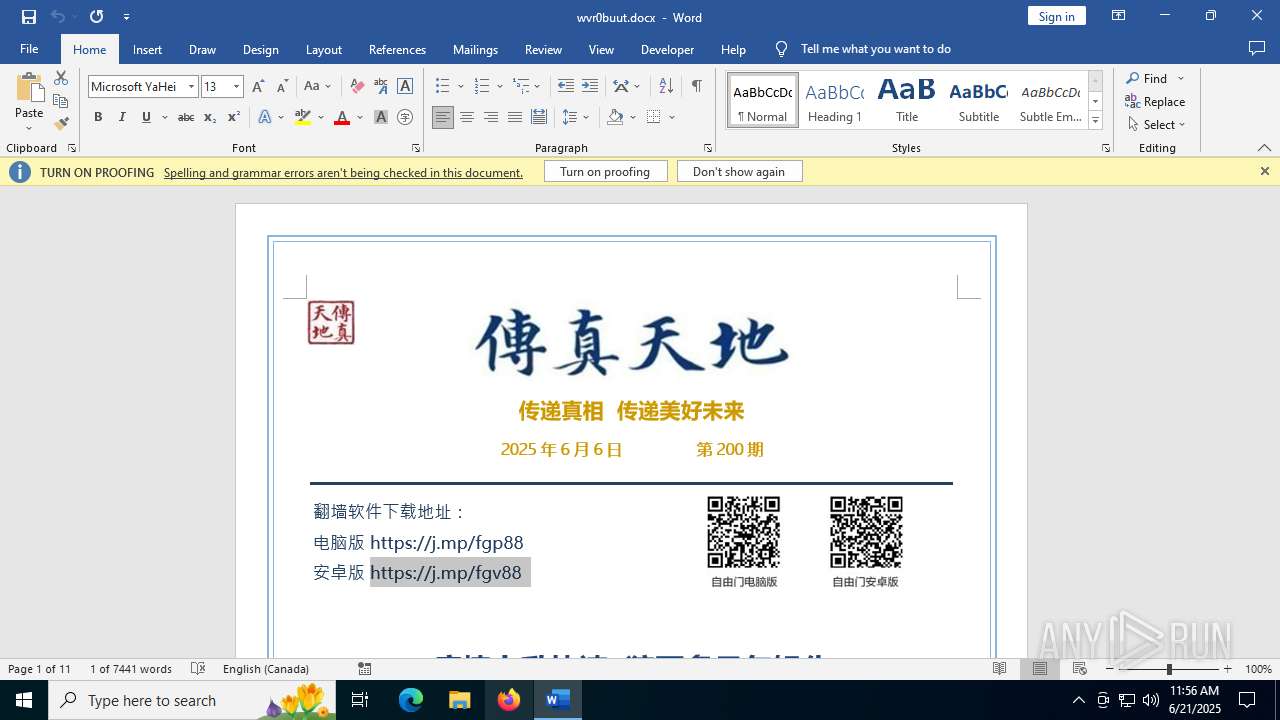Viewport: 1280px width, 720px height.
Task: Open the References tab
Action: (397, 49)
